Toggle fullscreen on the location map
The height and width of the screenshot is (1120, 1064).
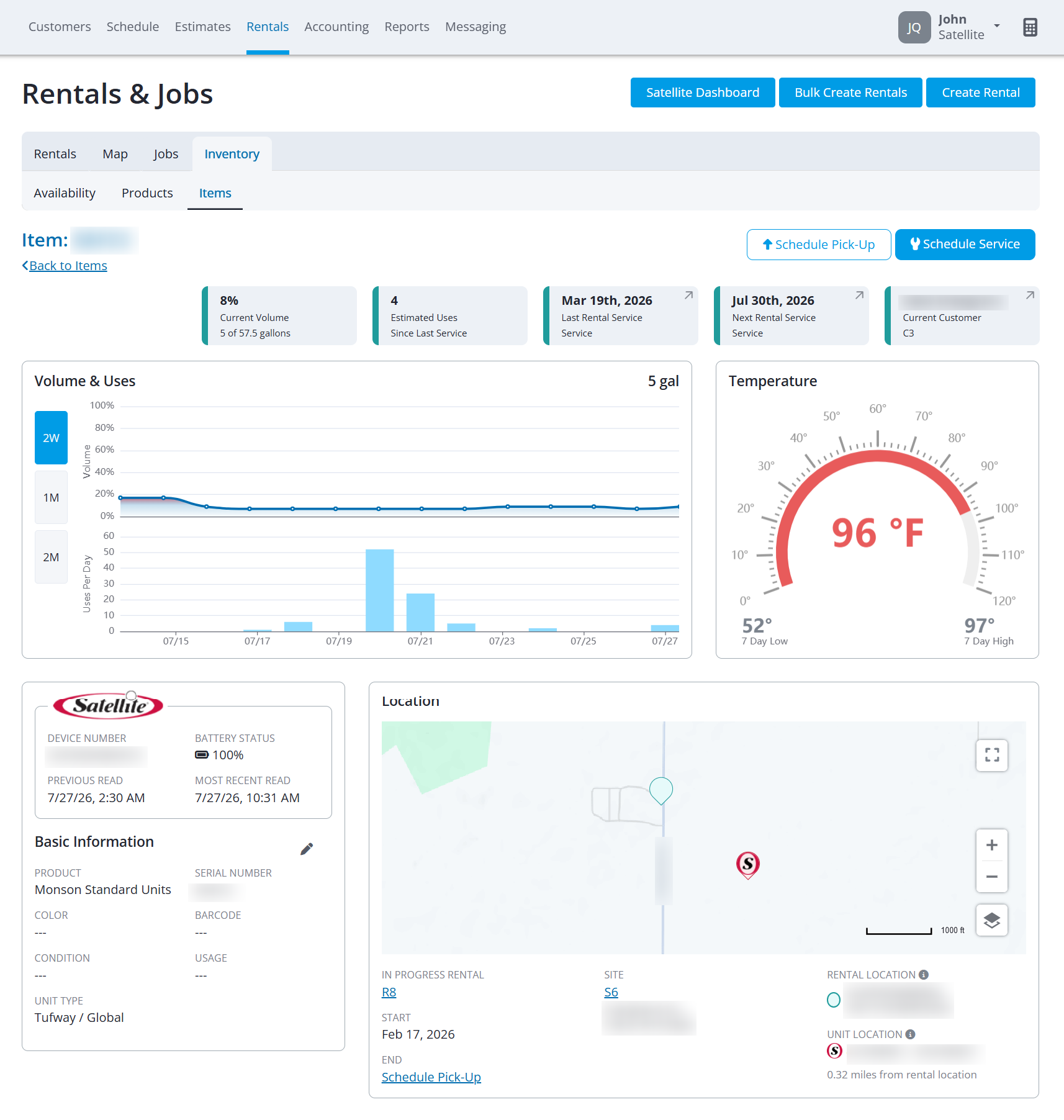tap(992, 755)
